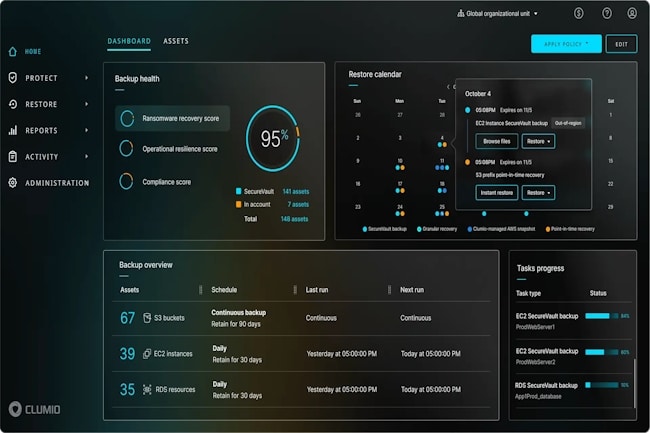The height and width of the screenshot is (433, 650).
Task: Switch to the Assets tab
Action: click(176, 41)
